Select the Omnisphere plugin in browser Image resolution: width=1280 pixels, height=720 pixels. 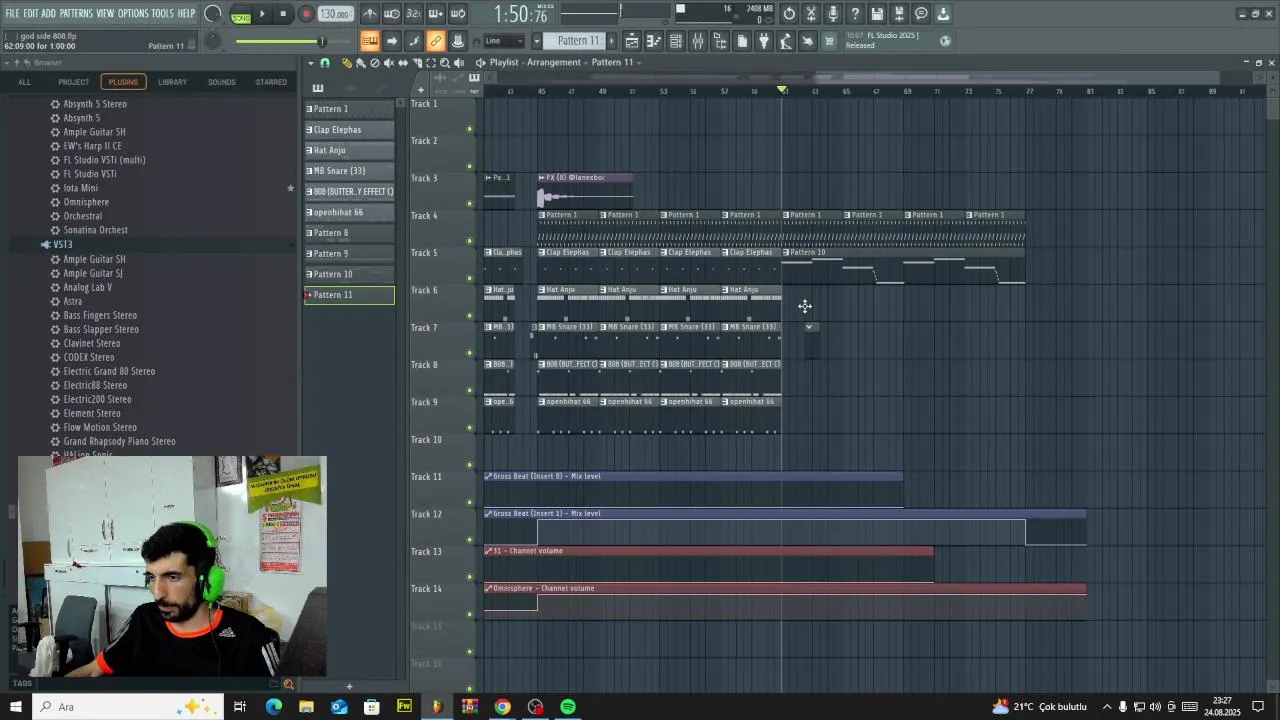click(x=86, y=202)
